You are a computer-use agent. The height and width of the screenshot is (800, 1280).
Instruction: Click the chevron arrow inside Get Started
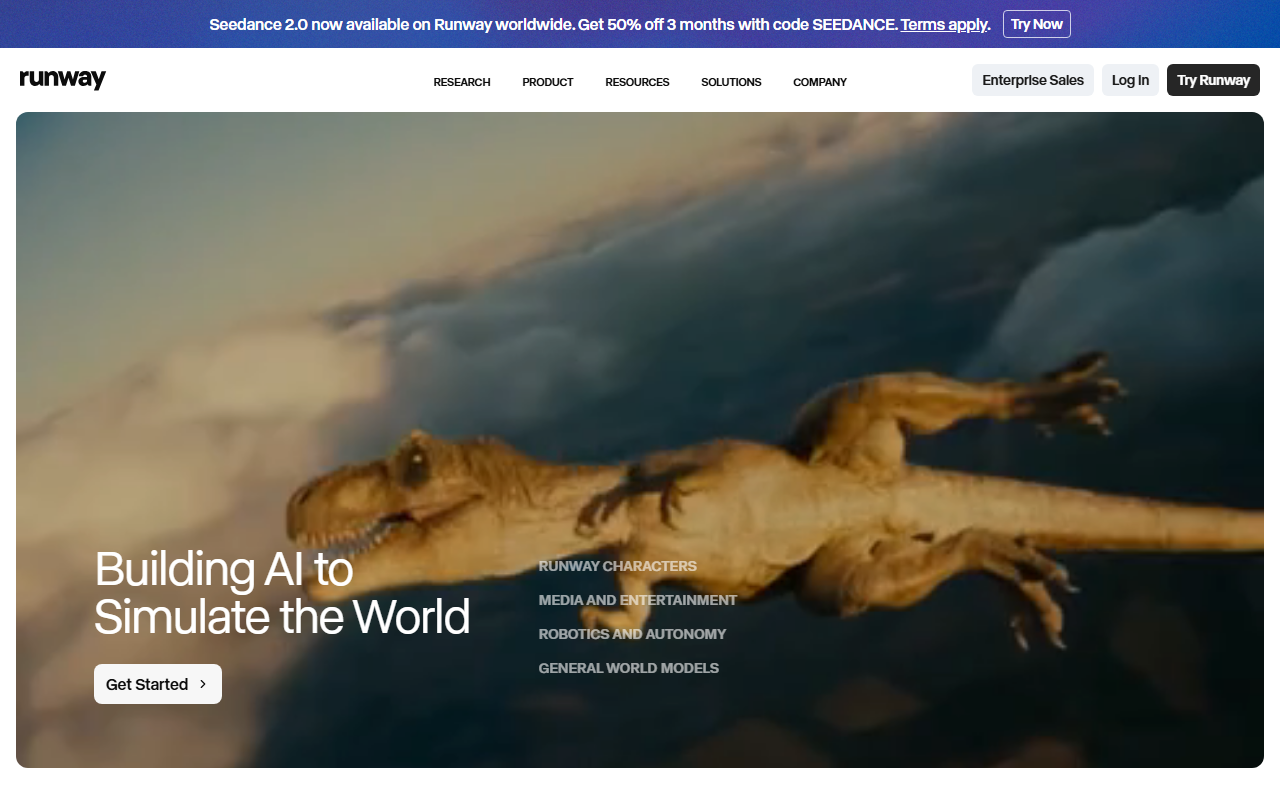click(203, 684)
